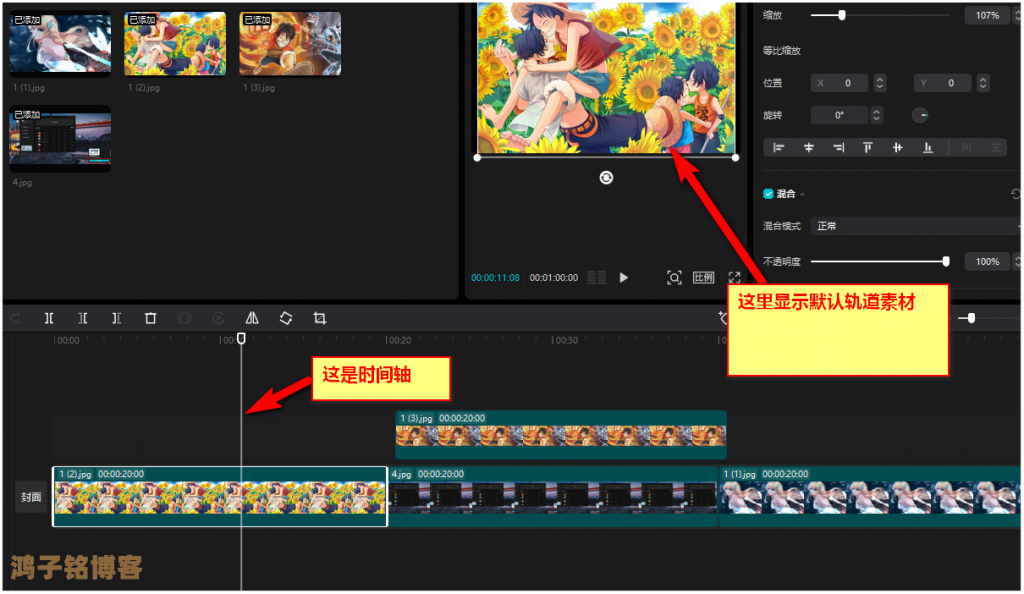The height and width of the screenshot is (594, 1024).
Task: Toggle the 混合 checkbox
Action: click(x=768, y=194)
